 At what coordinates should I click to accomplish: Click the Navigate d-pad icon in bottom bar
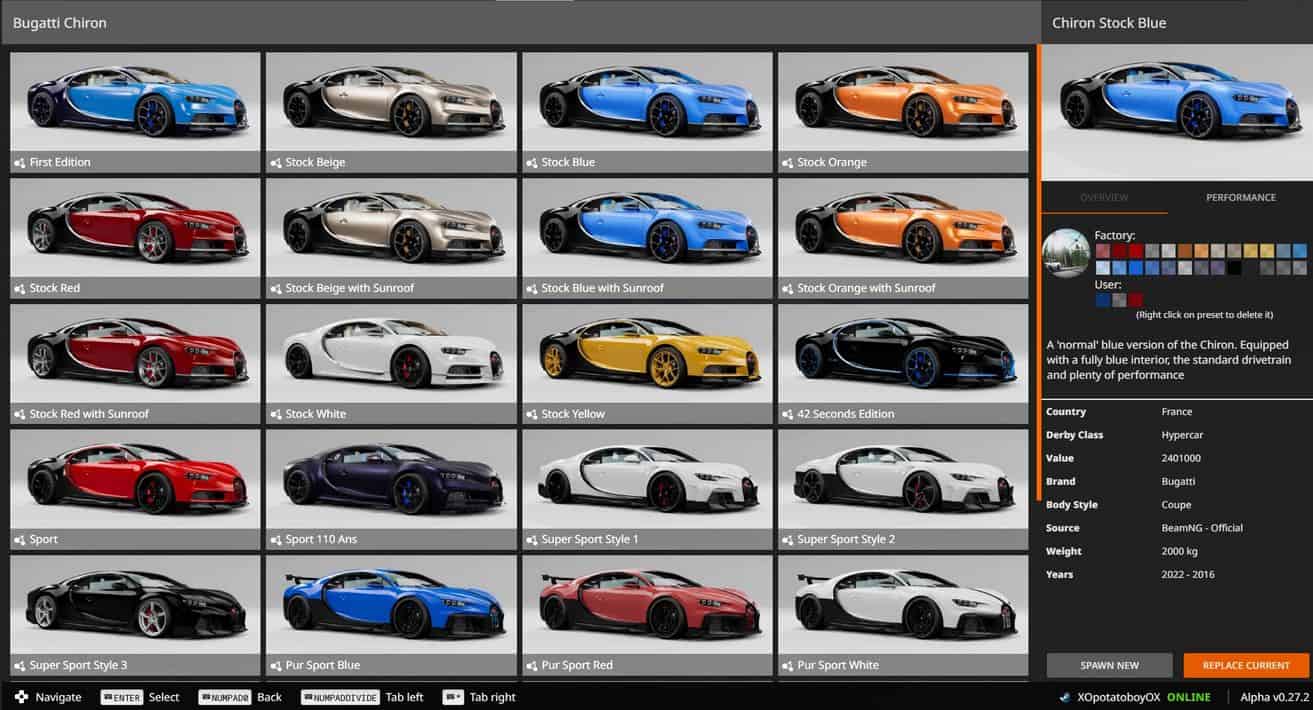point(21,697)
